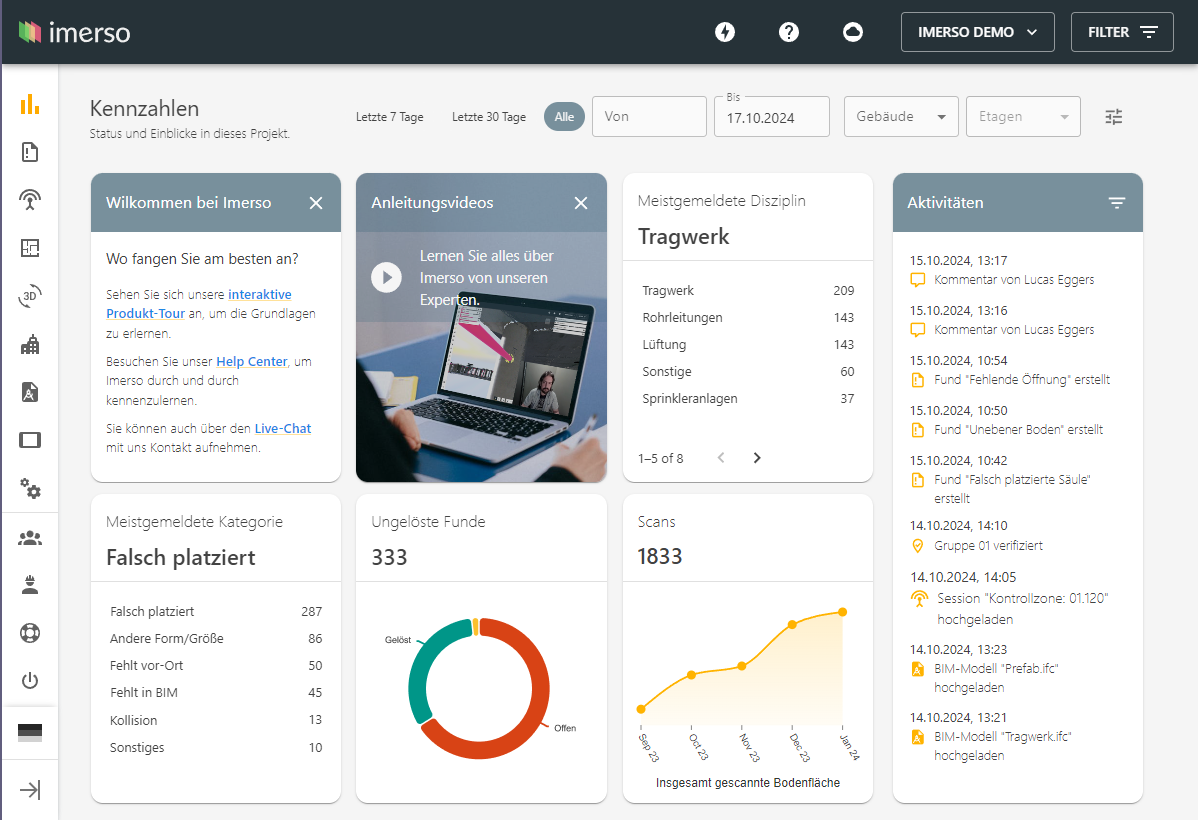The width and height of the screenshot is (1198, 820).
Task: Select Letzte 7 Tage range
Action: 390,117
